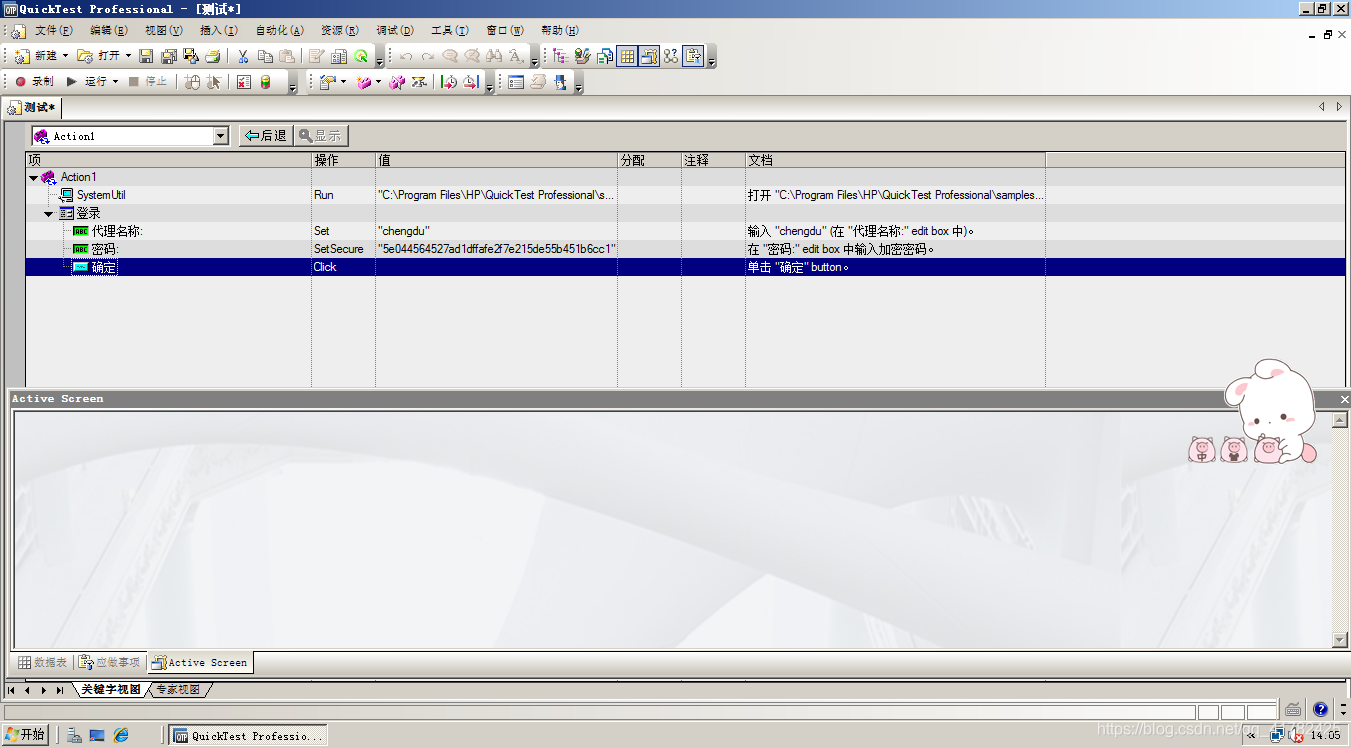Viewport: 1351px width, 748px height.
Task: Click the "chengdu" value cell
Action: pyautogui.click(x=496, y=231)
